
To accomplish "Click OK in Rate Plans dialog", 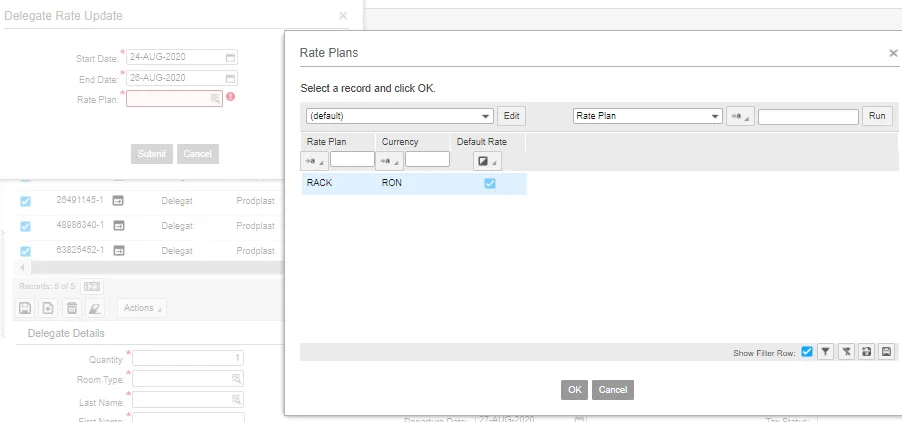I will click(575, 390).
